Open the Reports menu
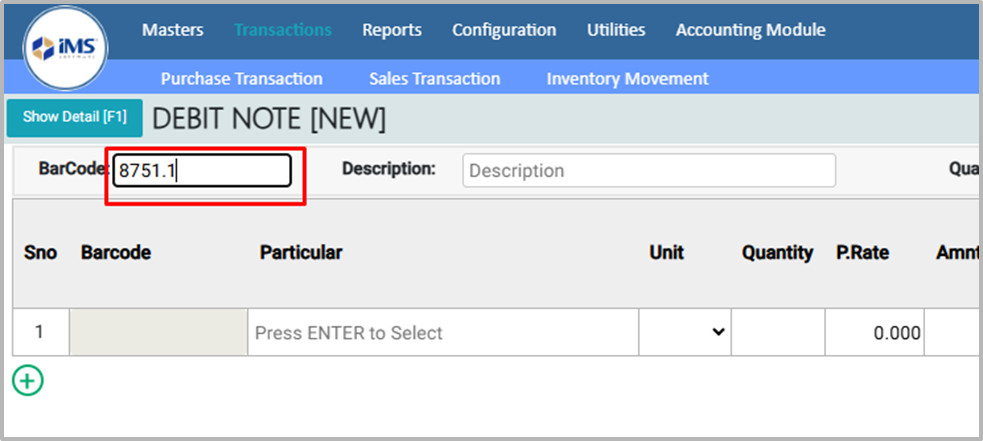The image size is (983, 441). (x=391, y=30)
